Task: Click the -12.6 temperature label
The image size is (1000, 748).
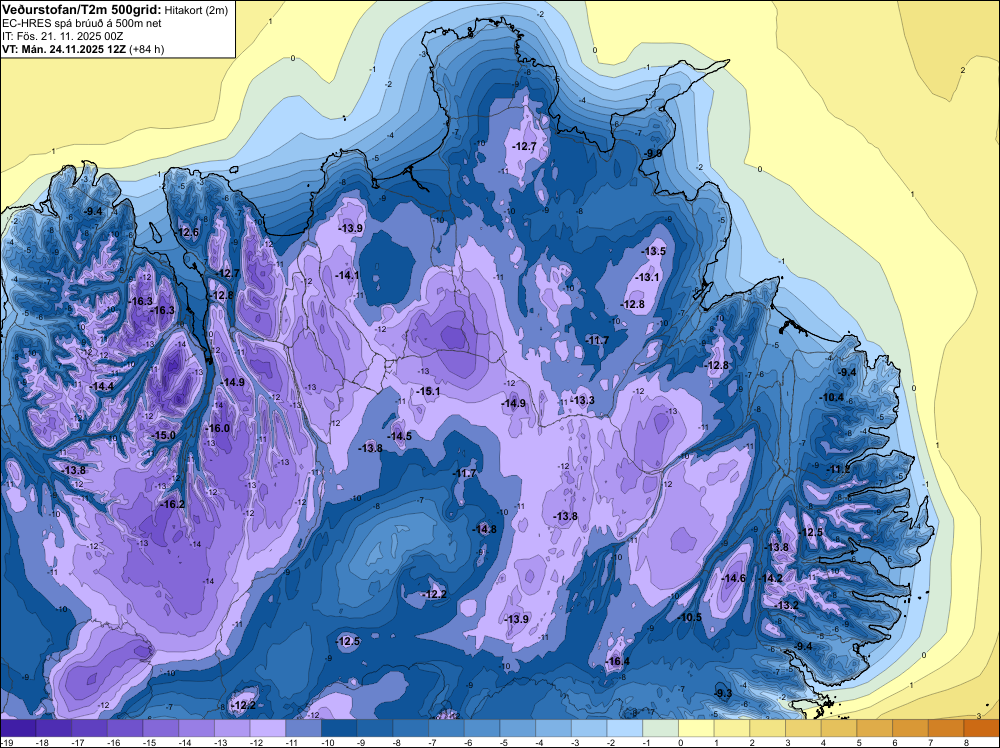Action: tap(188, 232)
